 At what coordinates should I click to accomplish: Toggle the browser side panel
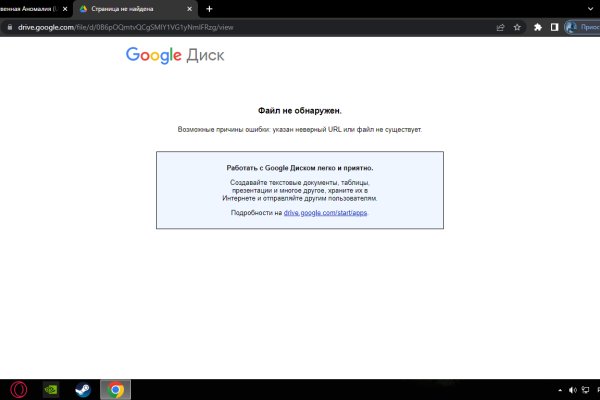coord(555,28)
